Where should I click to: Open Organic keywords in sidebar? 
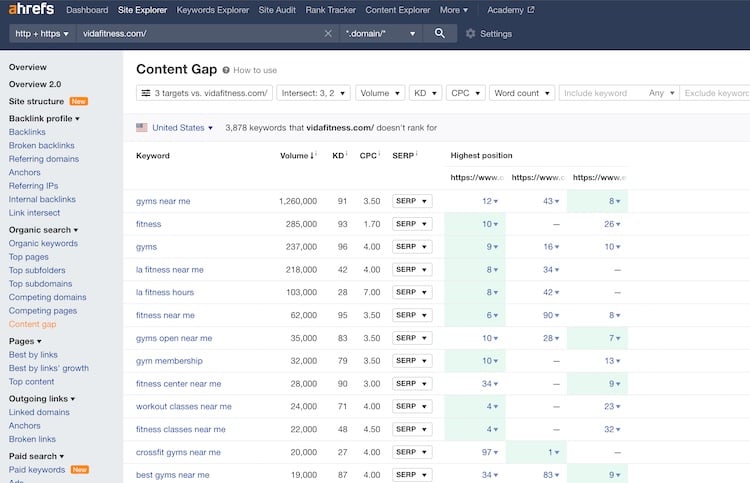coord(43,243)
